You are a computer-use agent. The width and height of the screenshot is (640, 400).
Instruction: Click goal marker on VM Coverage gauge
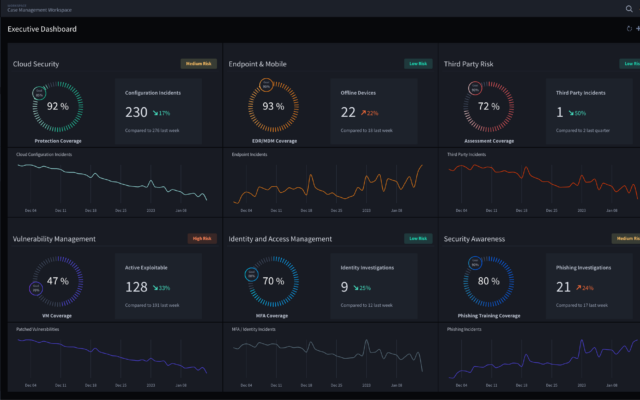coord(36,288)
